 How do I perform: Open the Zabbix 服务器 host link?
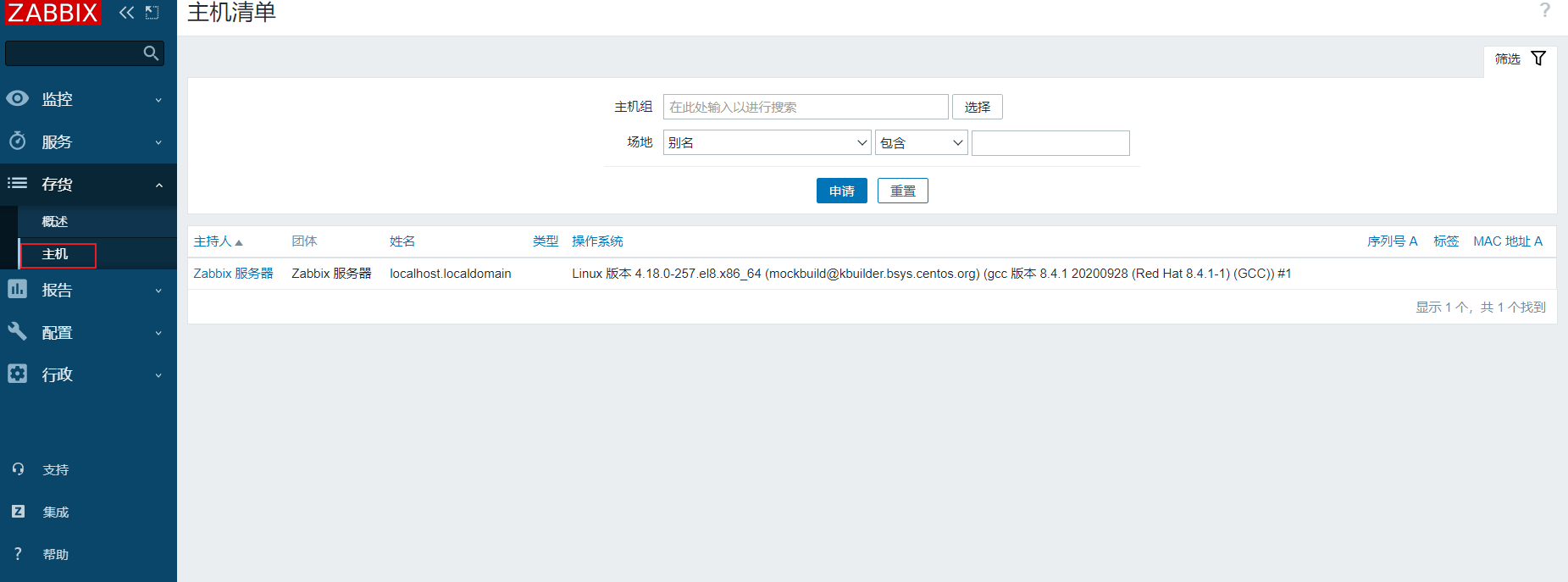[x=233, y=274]
